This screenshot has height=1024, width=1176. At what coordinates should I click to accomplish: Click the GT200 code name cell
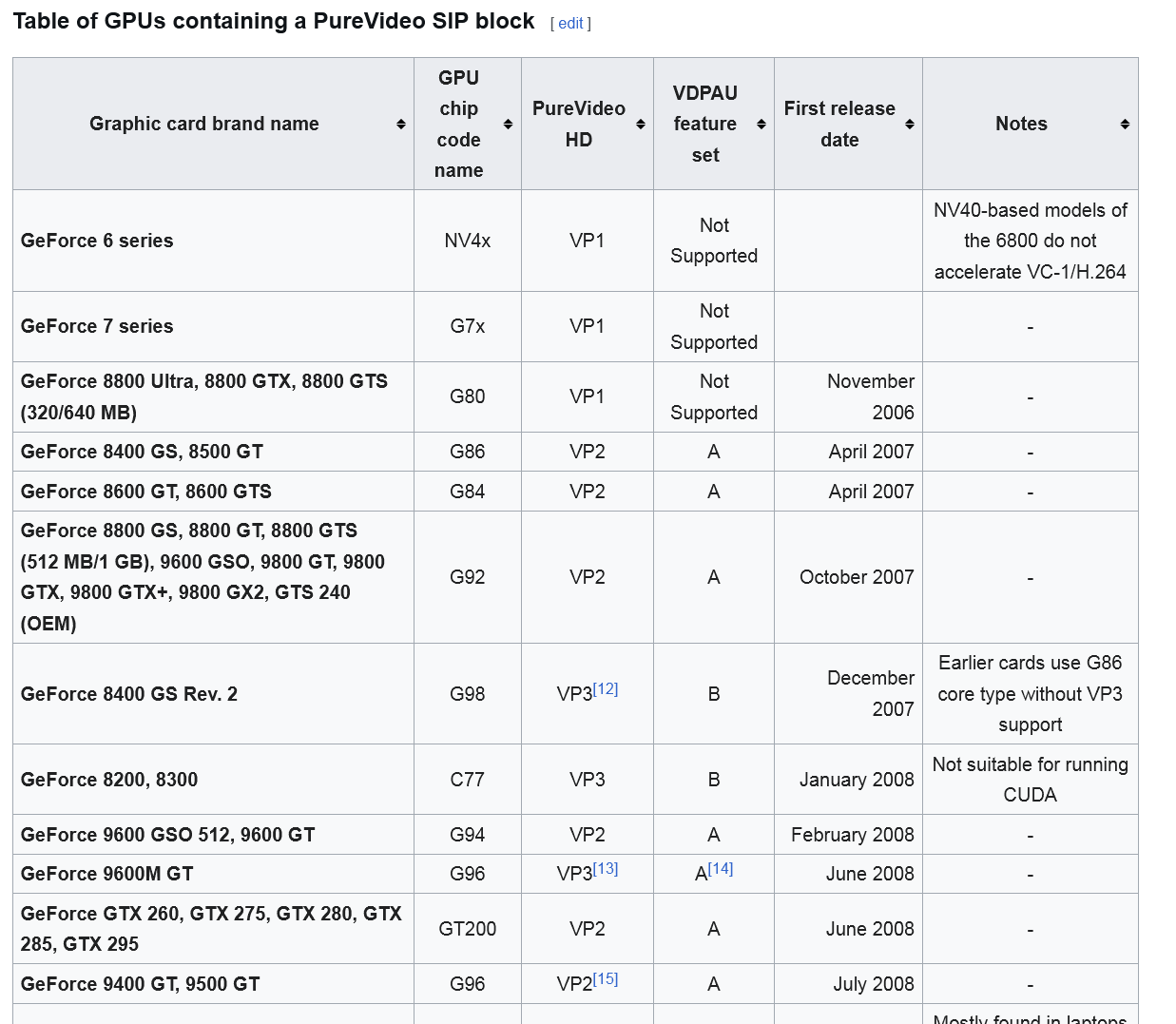point(468,929)
